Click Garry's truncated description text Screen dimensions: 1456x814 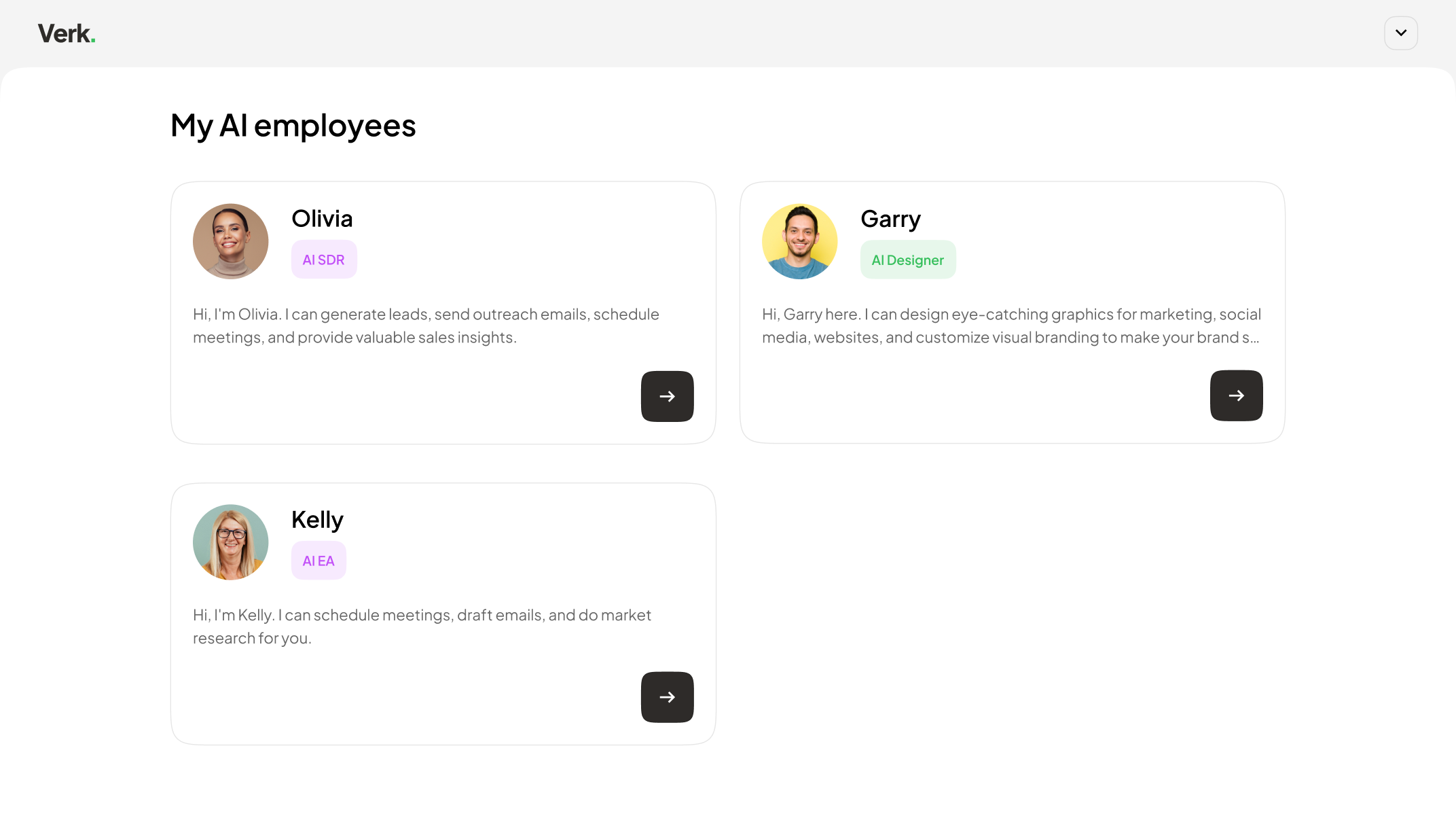click(1011, 326)
